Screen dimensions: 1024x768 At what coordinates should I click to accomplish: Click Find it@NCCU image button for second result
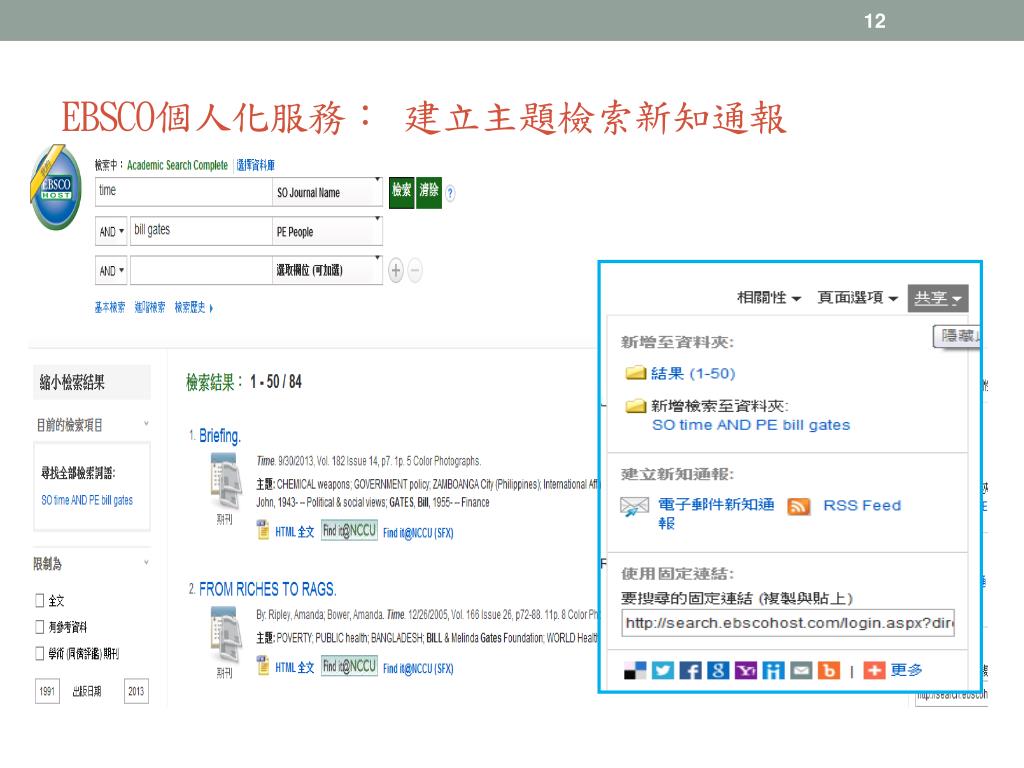pos(349,666)
